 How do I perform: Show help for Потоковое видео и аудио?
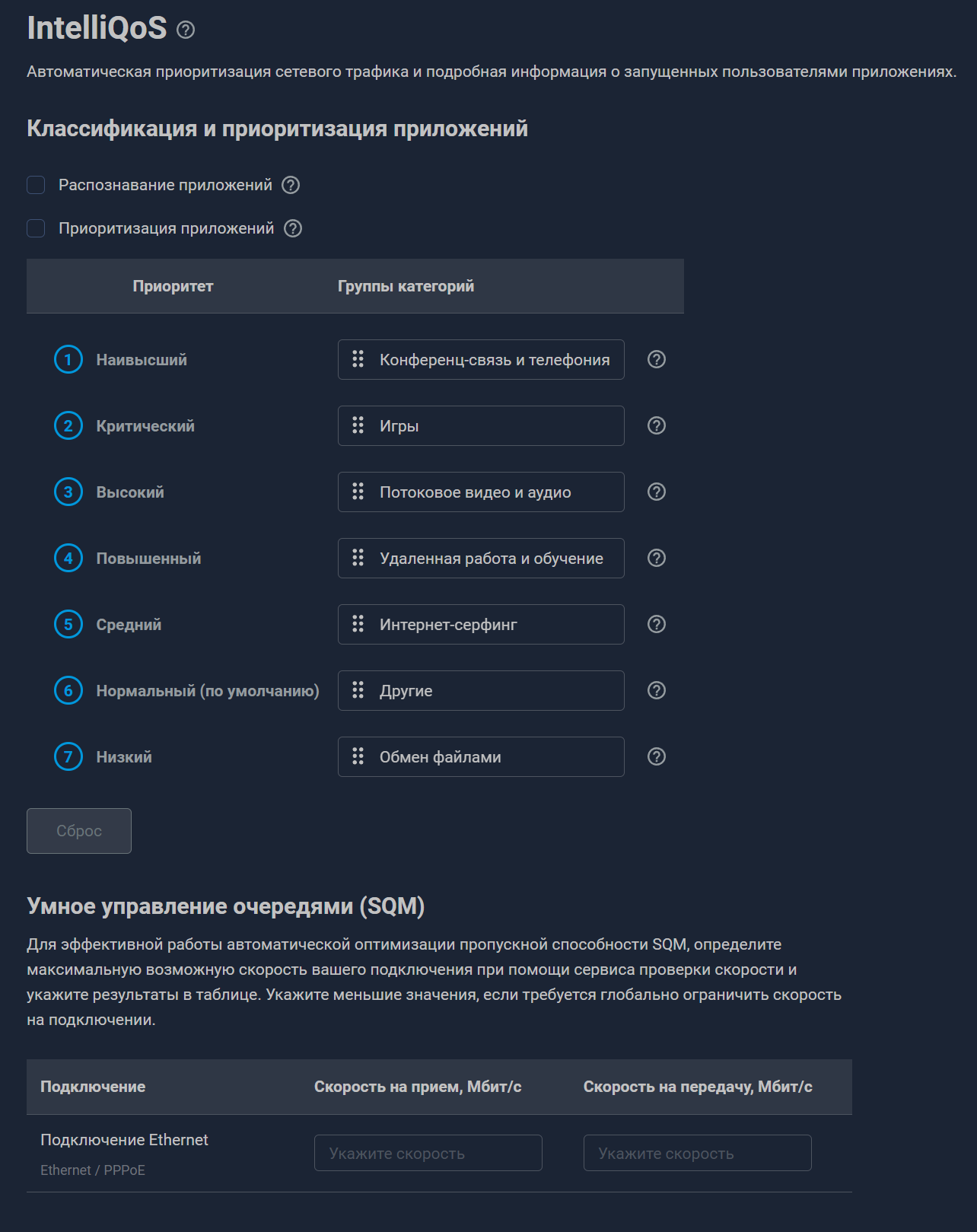(657, 492)
